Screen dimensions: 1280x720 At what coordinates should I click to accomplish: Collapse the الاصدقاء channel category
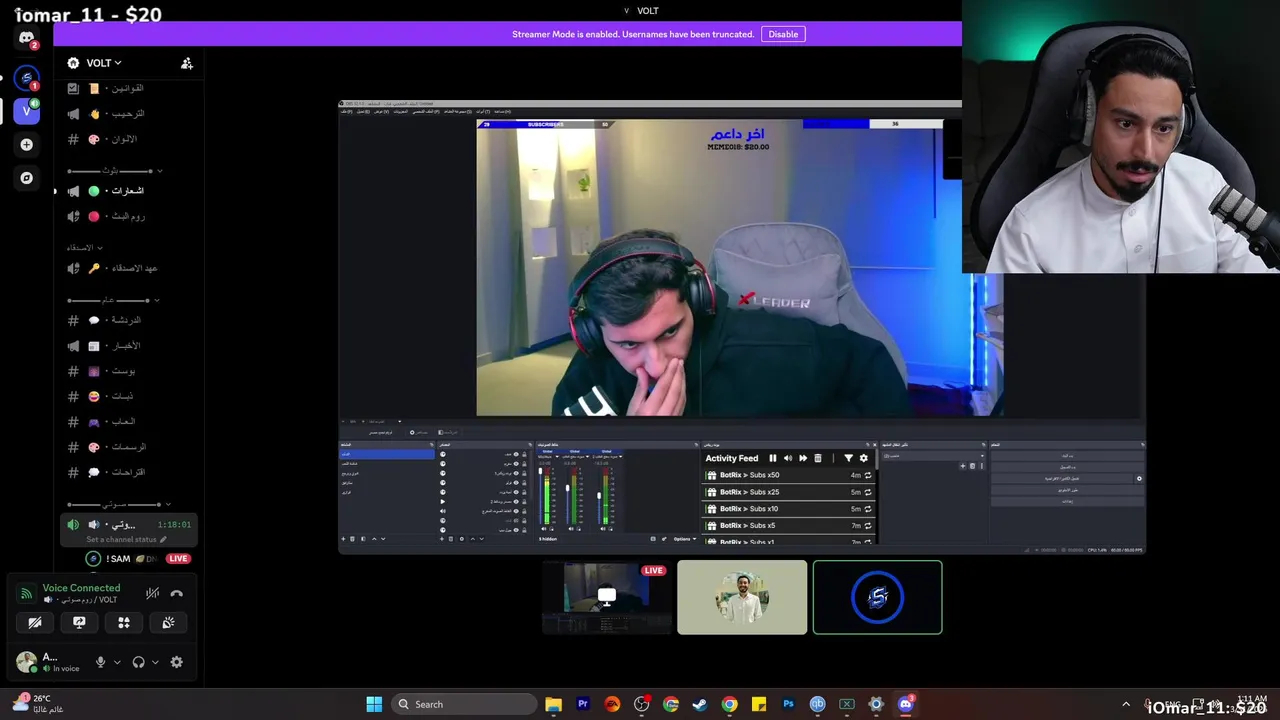[x=85, y=247]
